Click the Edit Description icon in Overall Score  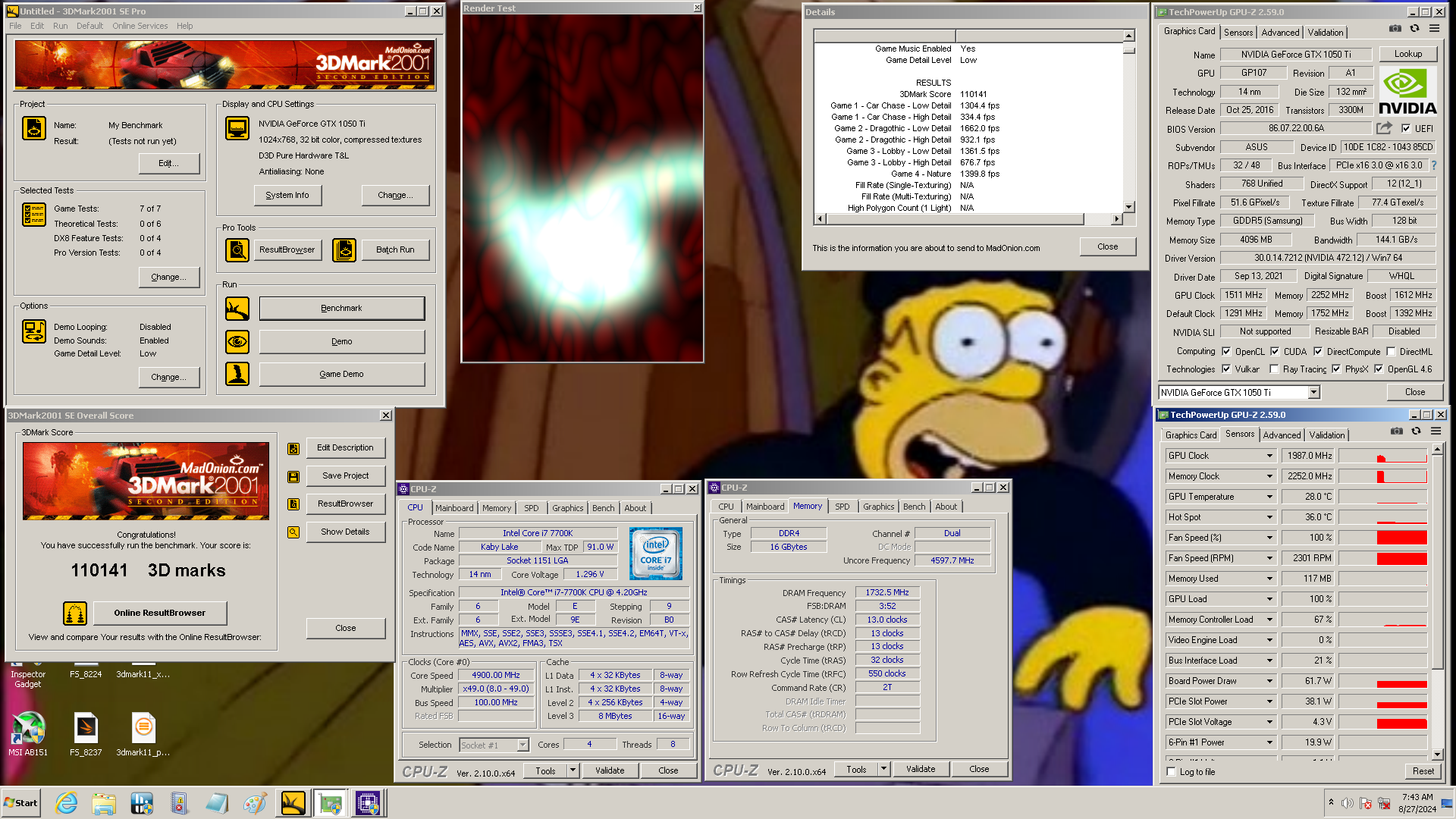click(x=293, y=449)
